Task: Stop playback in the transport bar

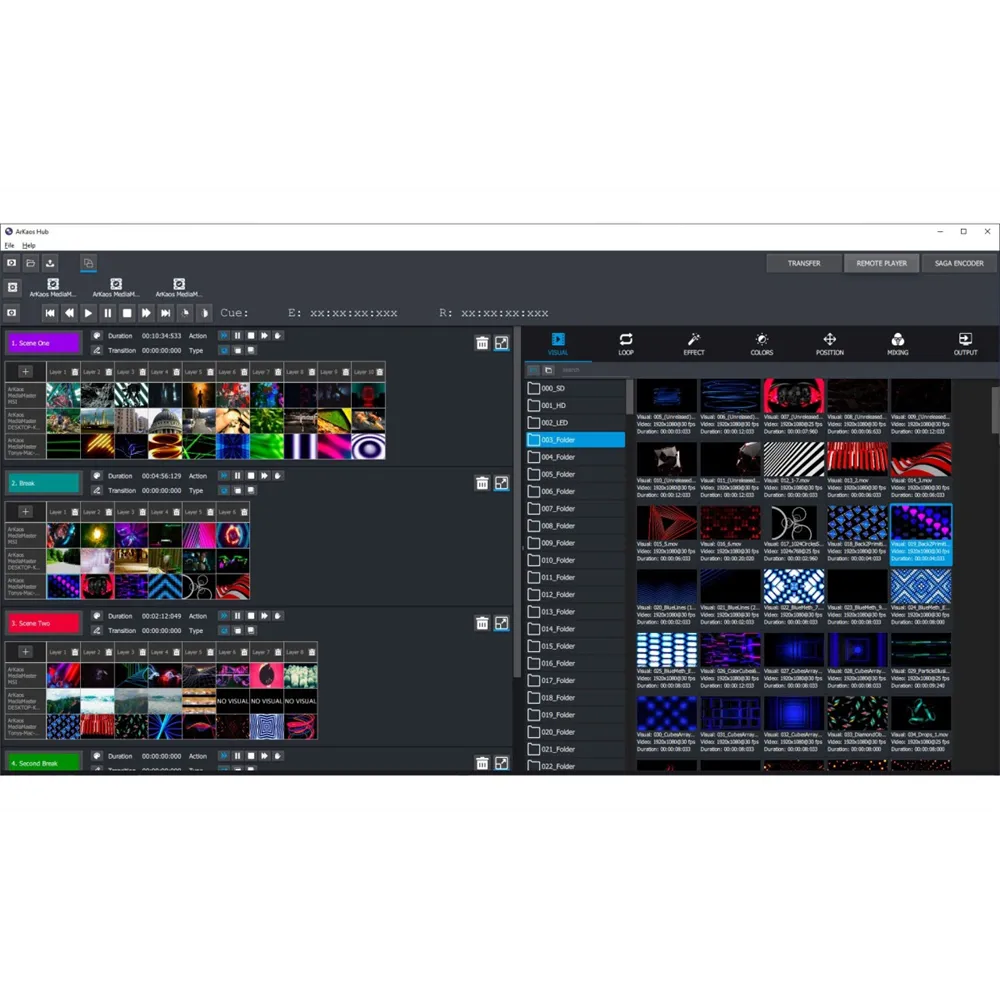Action: (127, 313)
